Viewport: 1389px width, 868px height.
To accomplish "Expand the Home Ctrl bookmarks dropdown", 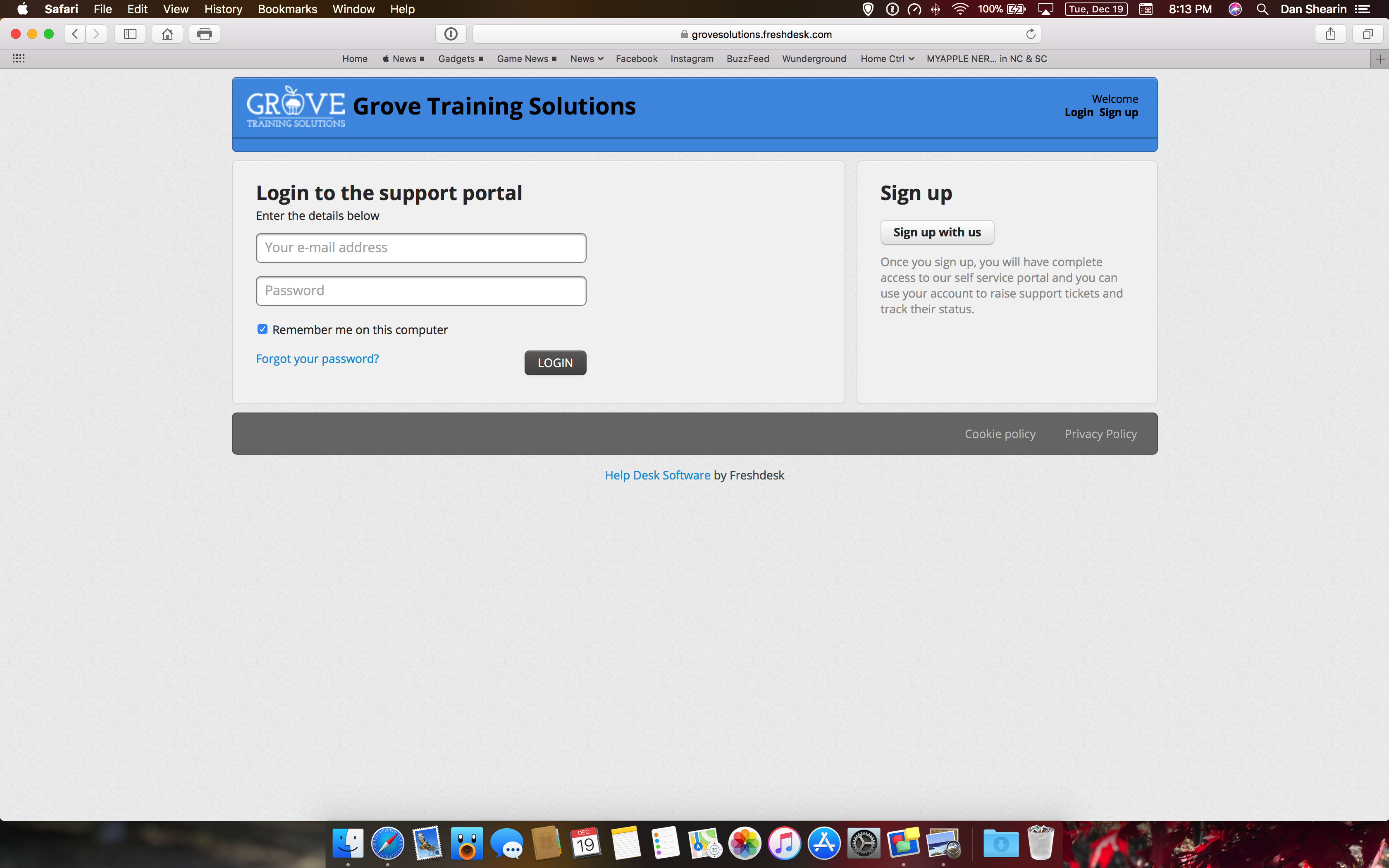I will [888, 59].
